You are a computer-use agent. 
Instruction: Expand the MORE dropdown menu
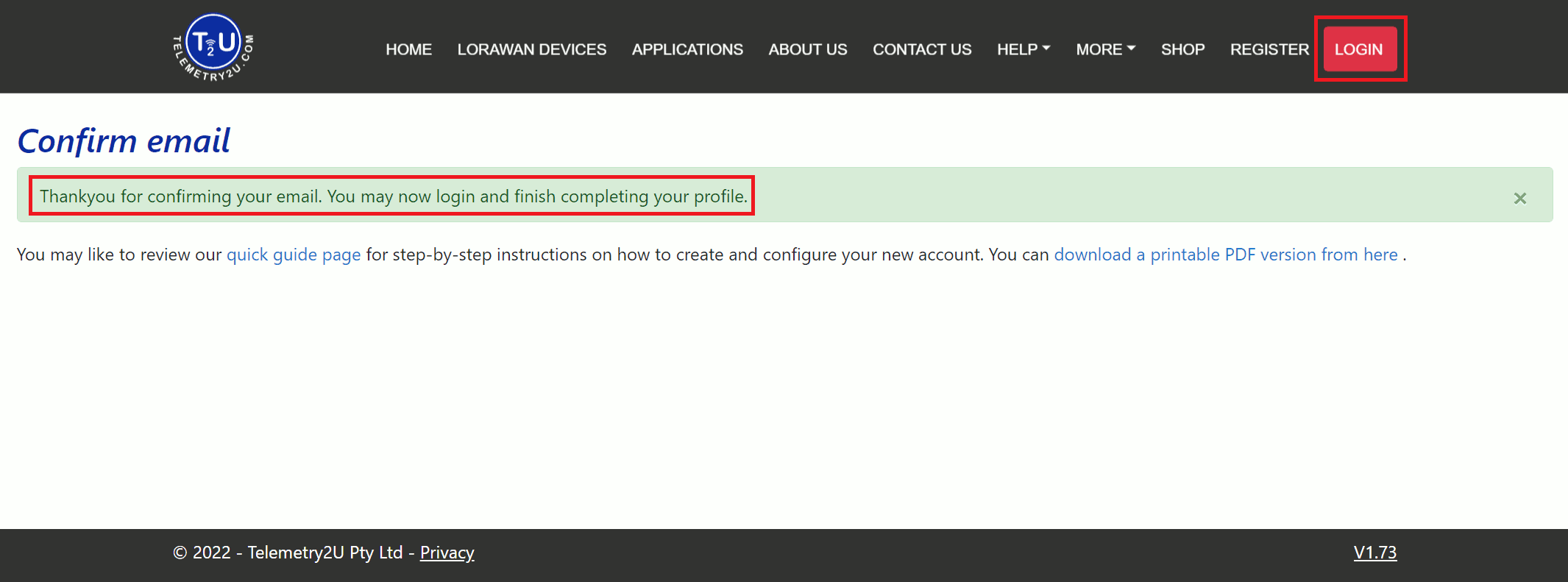[1106, 49]
